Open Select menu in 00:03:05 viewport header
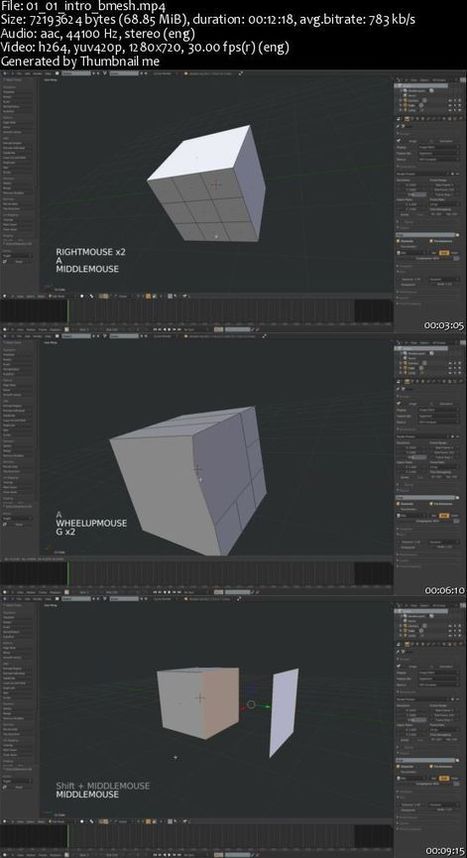This screenshot has width=467, height=858. point(31,295)
